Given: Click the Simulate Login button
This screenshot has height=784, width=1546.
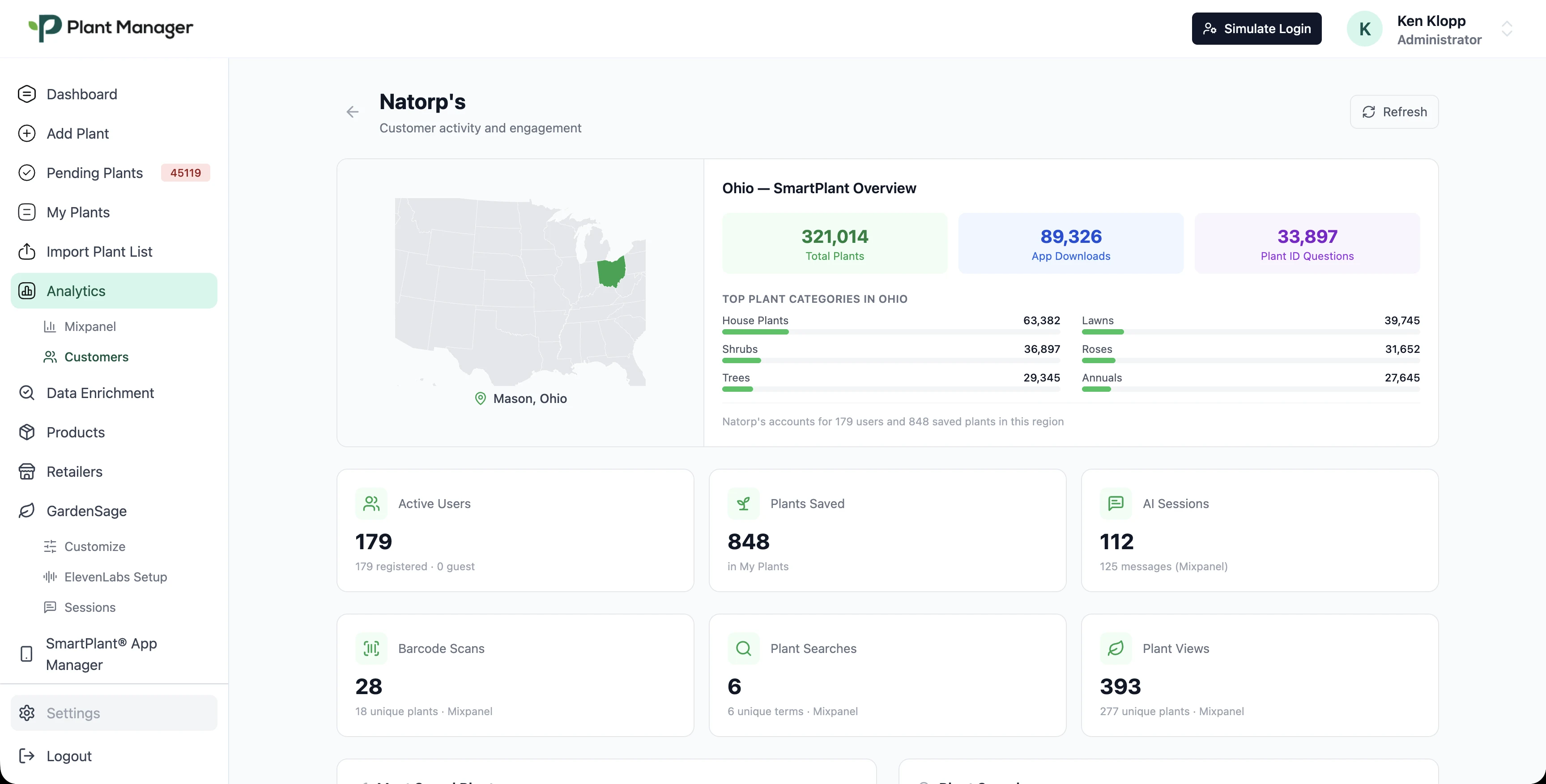Looking at the screenshot, I should 1256,29.
